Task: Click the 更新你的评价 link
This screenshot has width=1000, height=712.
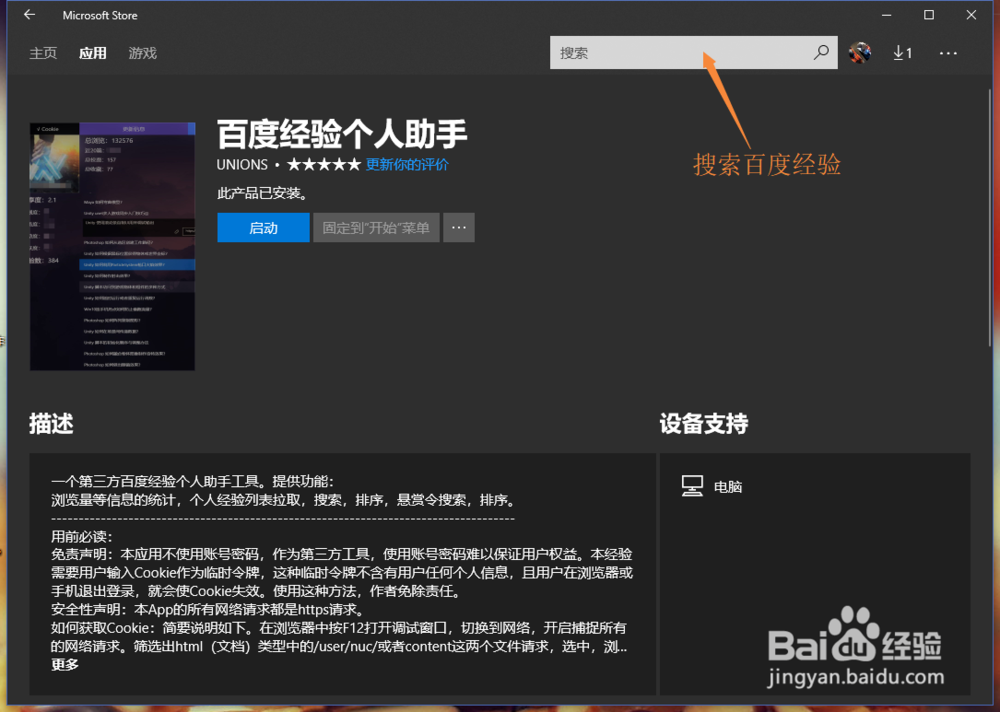Action: pyautogui.click(x=407, y=164)
